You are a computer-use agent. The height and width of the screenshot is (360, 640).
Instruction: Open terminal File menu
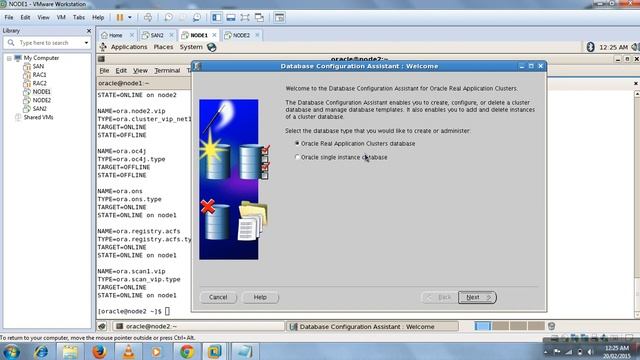[x=104, y=71]
